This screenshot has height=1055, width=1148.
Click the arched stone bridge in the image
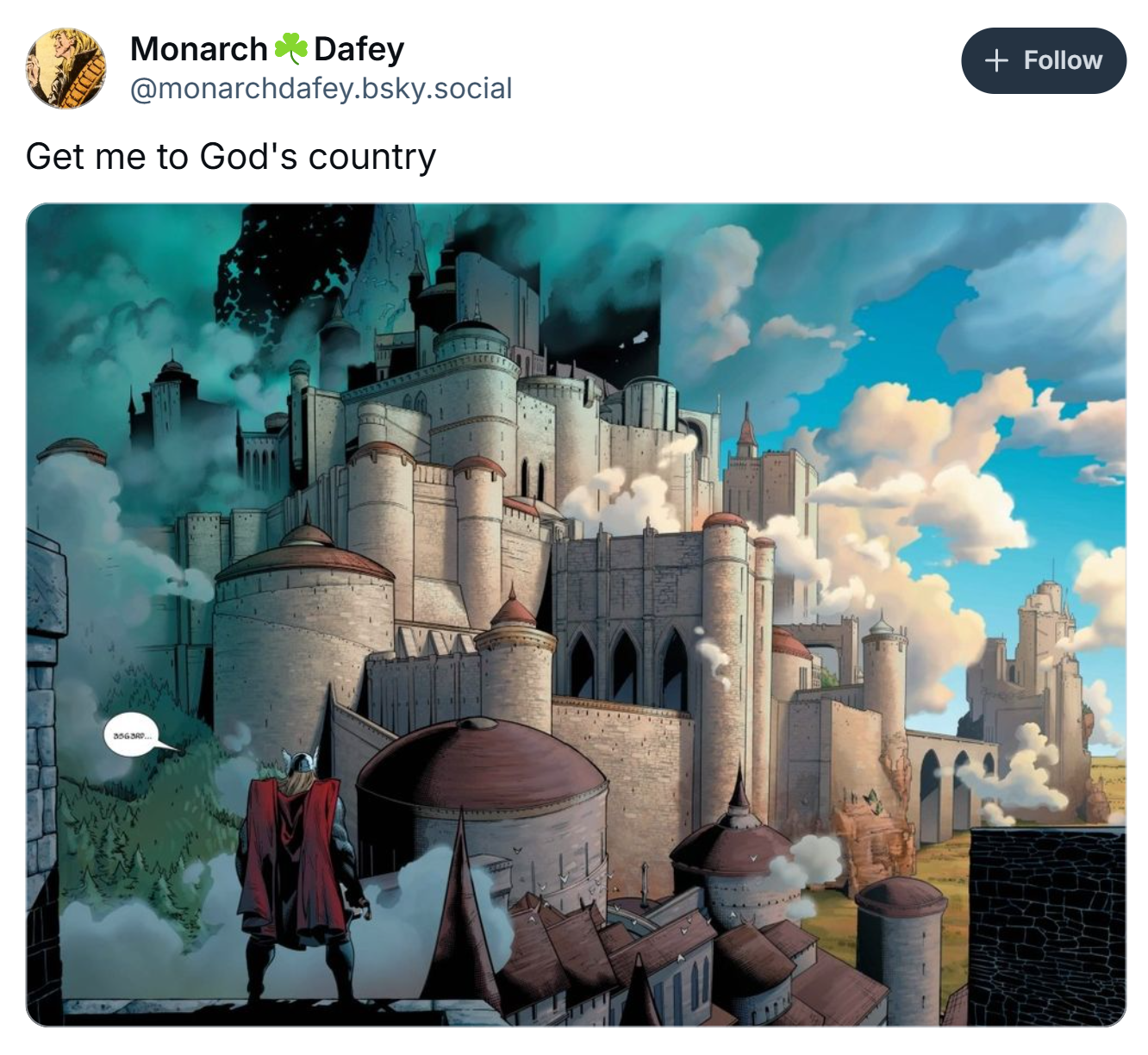[948, 780]
